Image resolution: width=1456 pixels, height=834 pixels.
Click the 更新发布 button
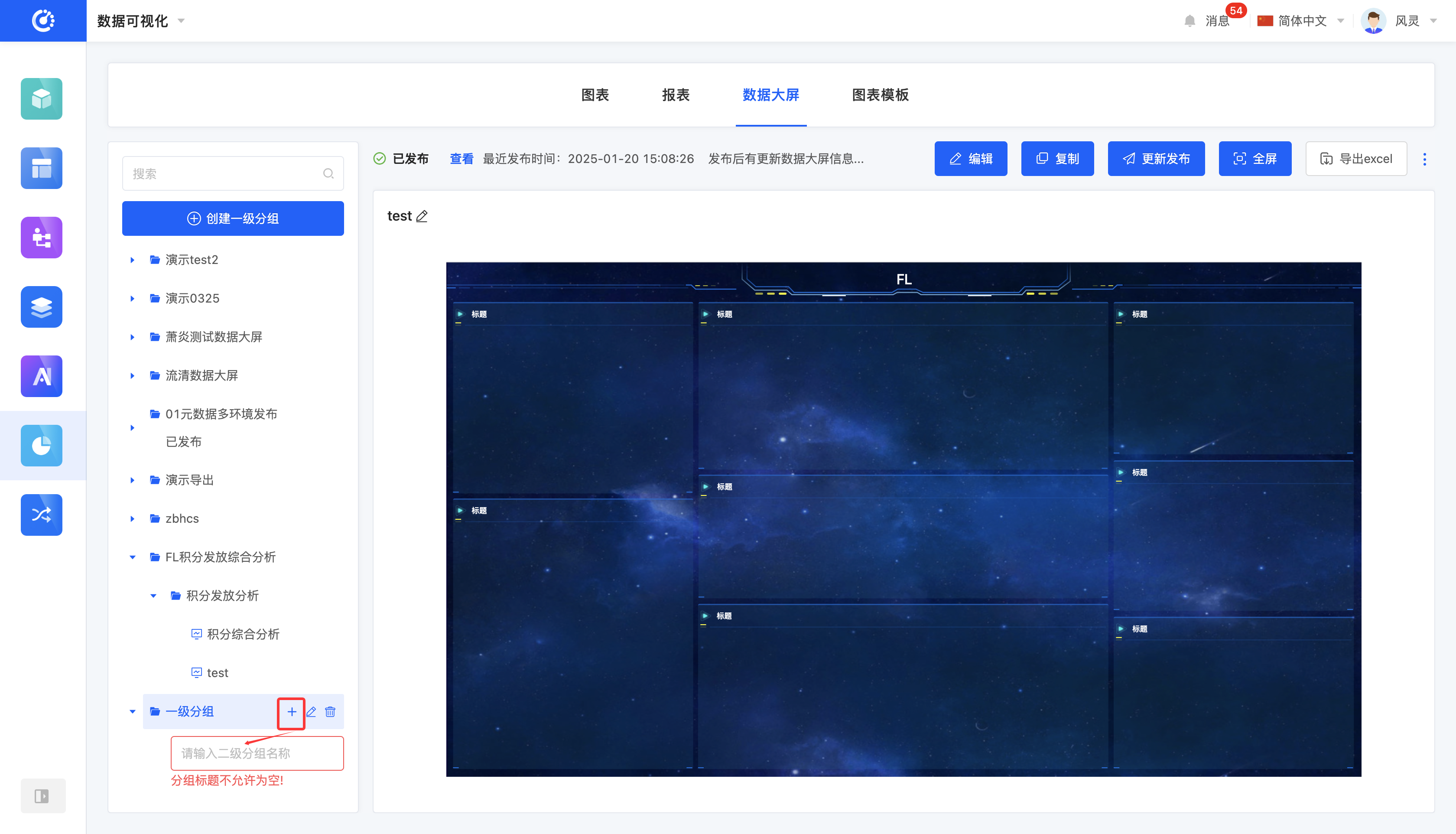pyautogui.click(x=1156, y=159)
